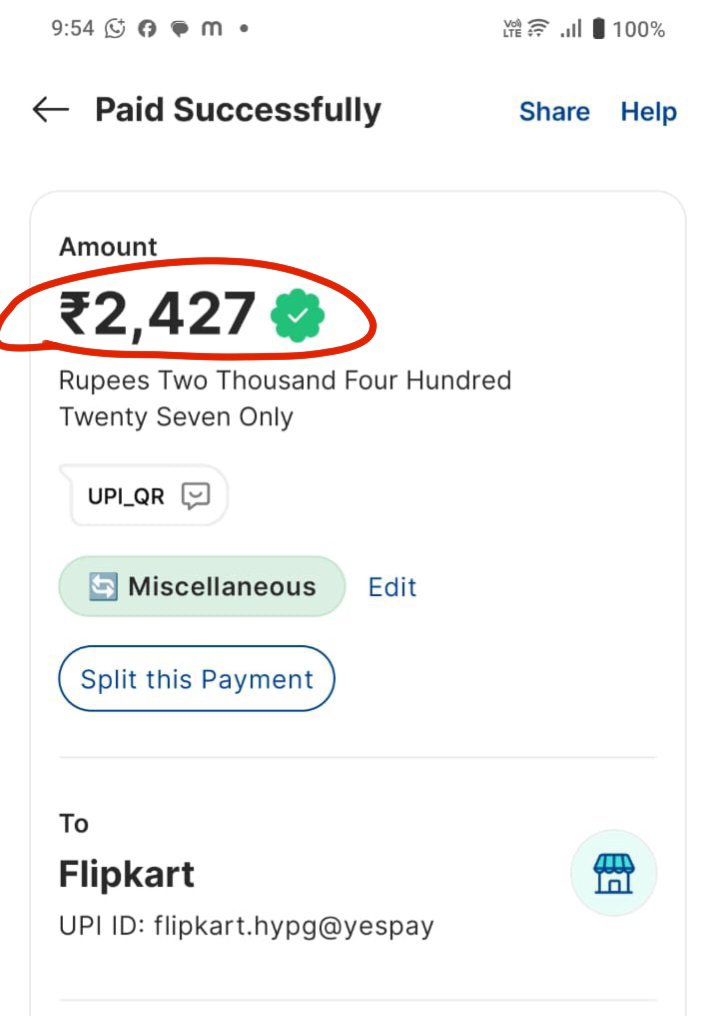The height and width of the screenshot is (1016, 712).
Task: Tap the Facebook notification icon in status bar
Action: pyautogui.click(x=147, y=29)
